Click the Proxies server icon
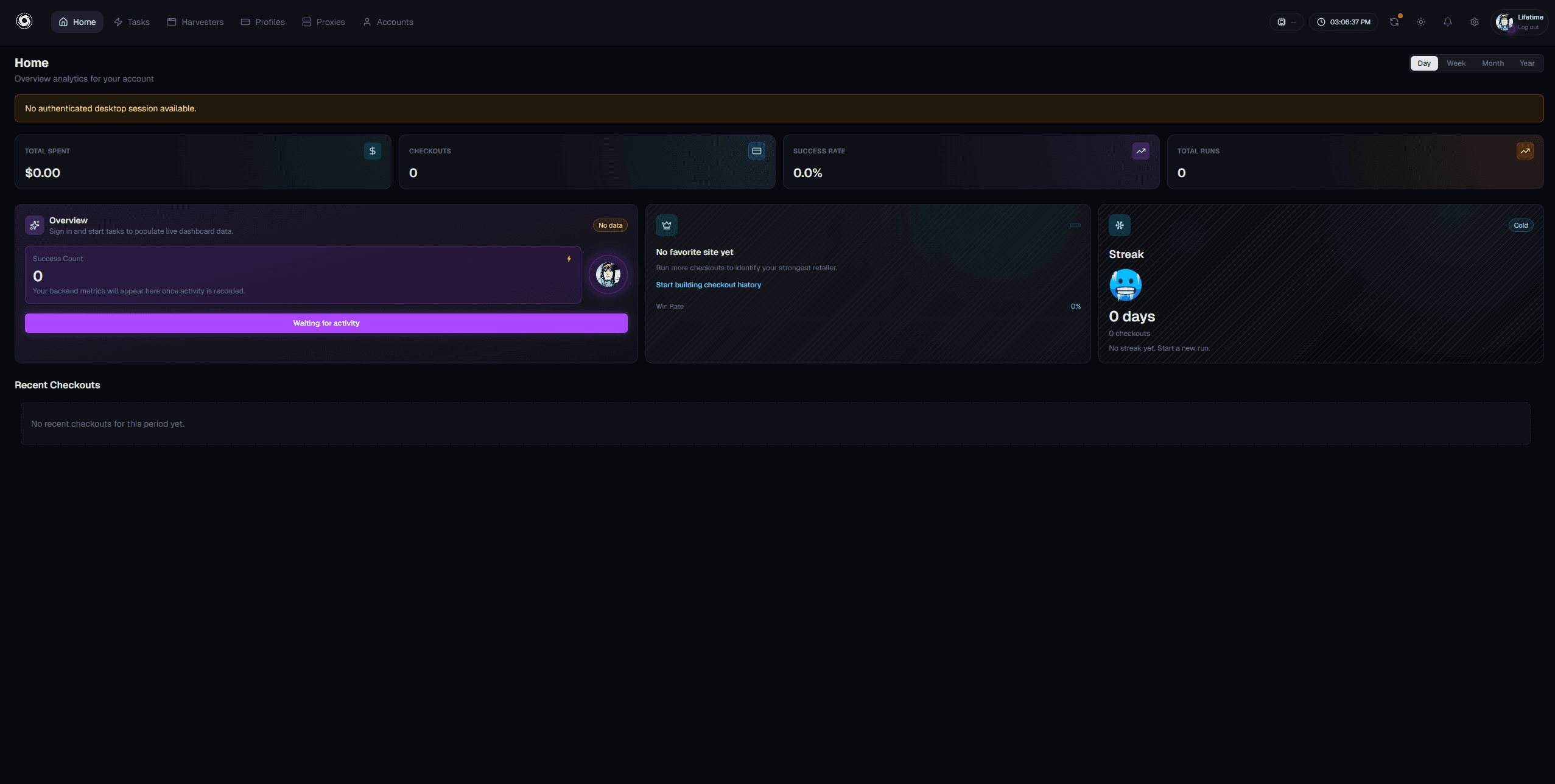The image size is (1555, 784). (x=307, y=21)
